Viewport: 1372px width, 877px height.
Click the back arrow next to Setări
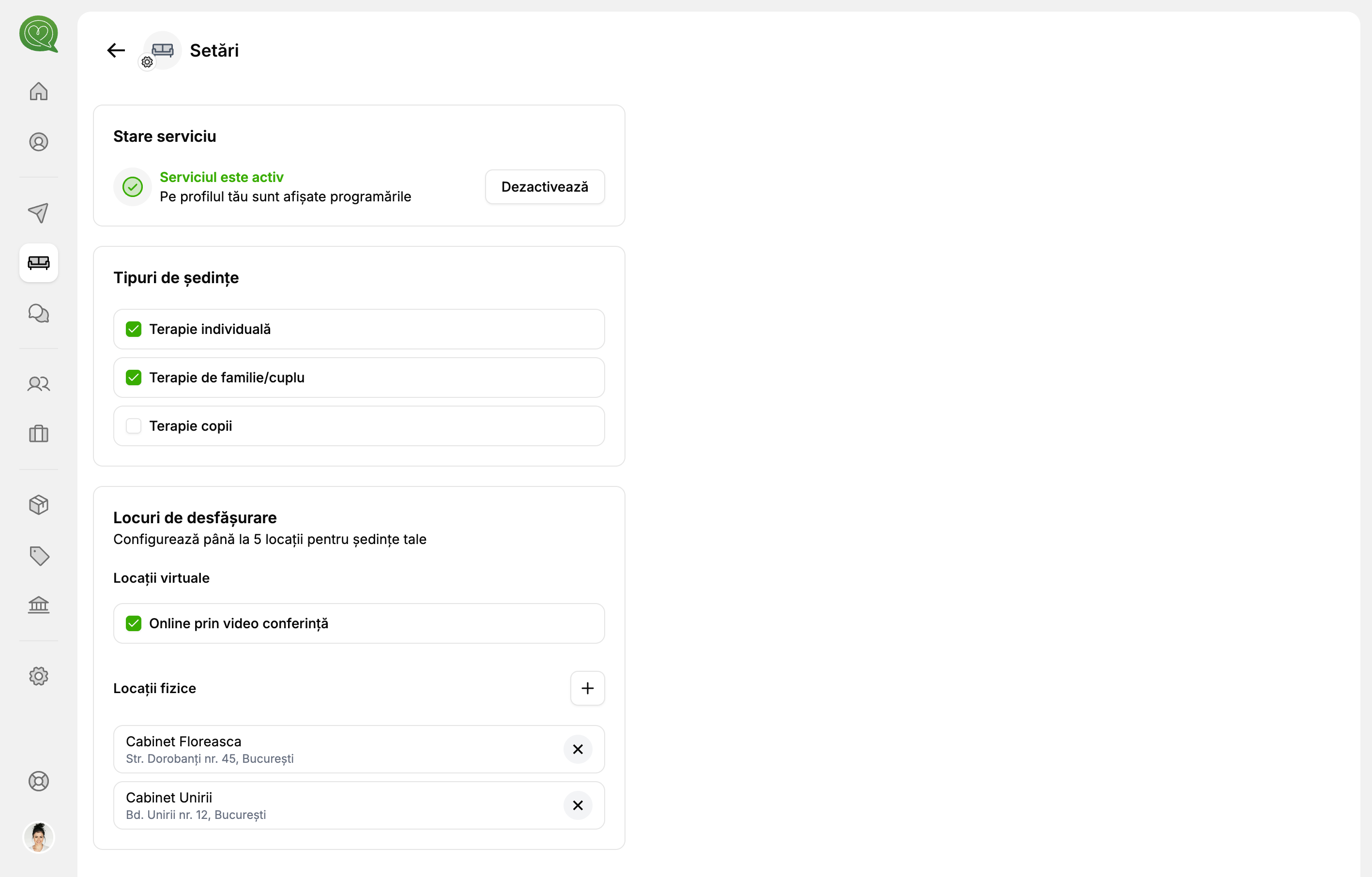click(116, 50)
